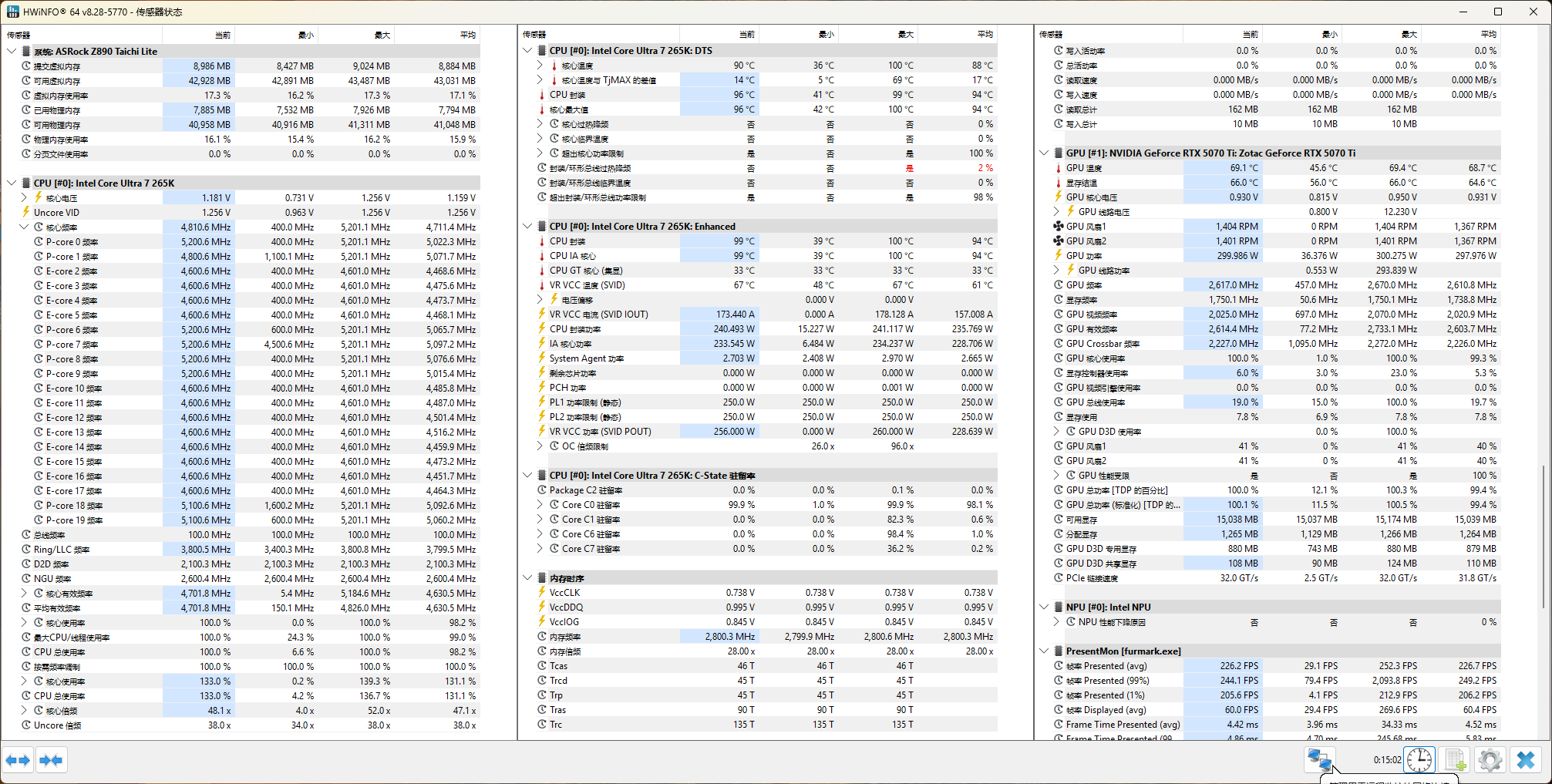Collapse the 核心频率 tree of per-core frequencies
This screenshot has height=784, width=1552.
tap(24, 227)
